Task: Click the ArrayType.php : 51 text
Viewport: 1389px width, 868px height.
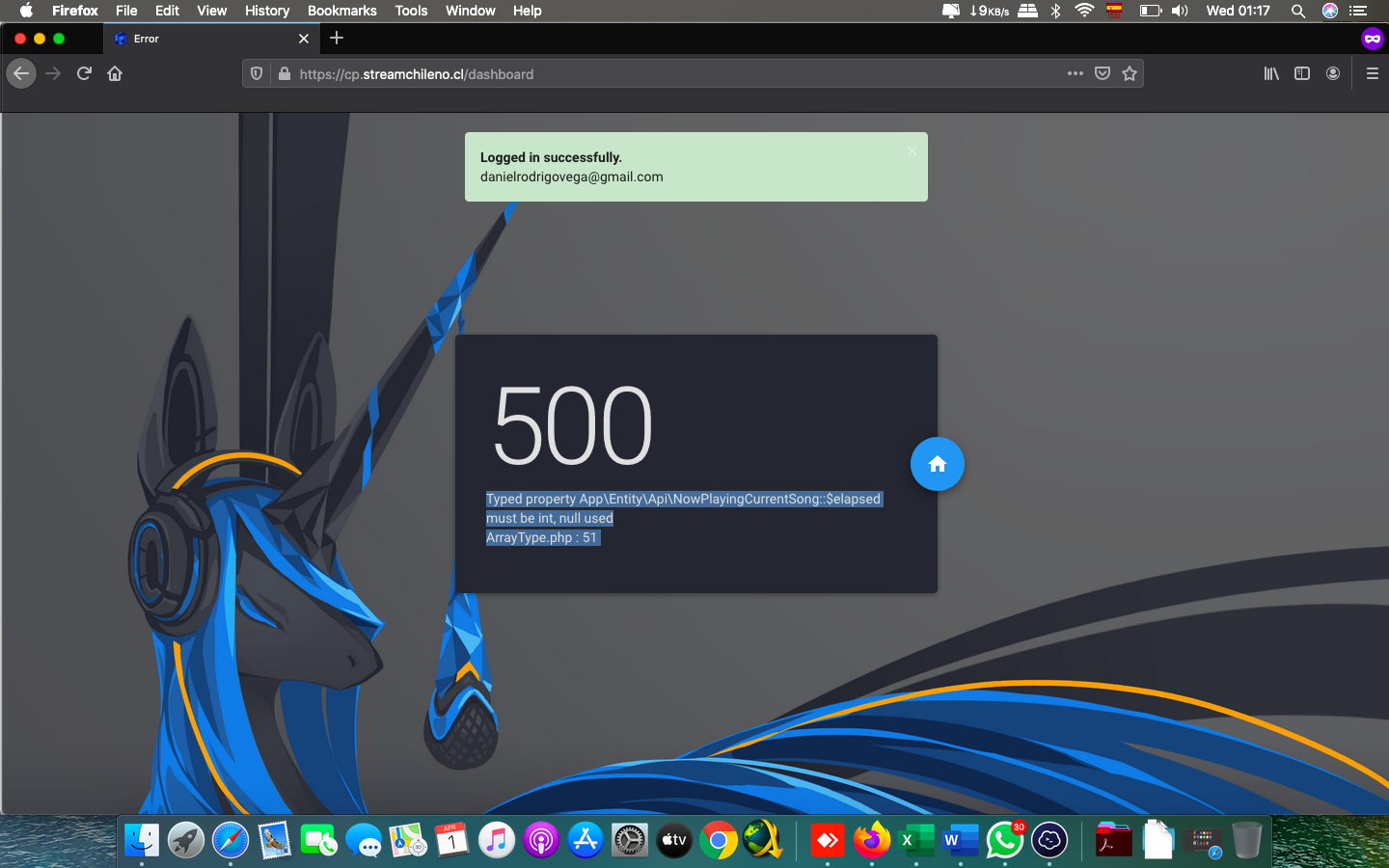Action: tap(541, 537)
